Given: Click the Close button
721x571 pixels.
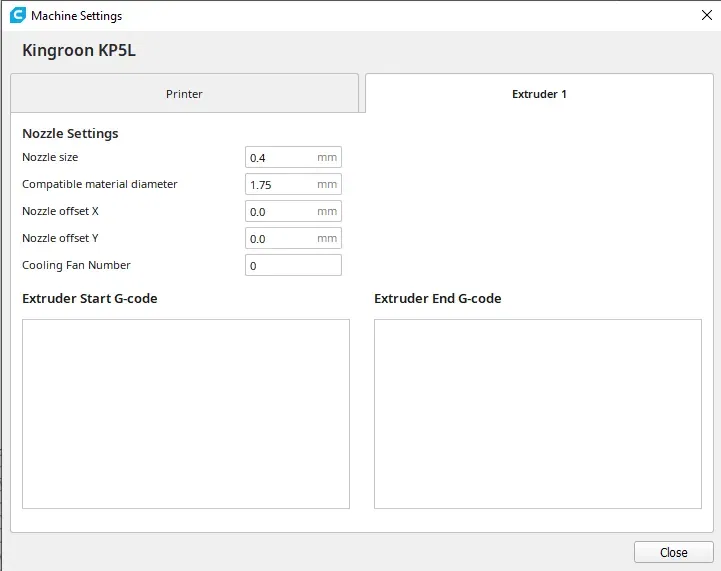Looking at the screenshot, I should 674,552.
